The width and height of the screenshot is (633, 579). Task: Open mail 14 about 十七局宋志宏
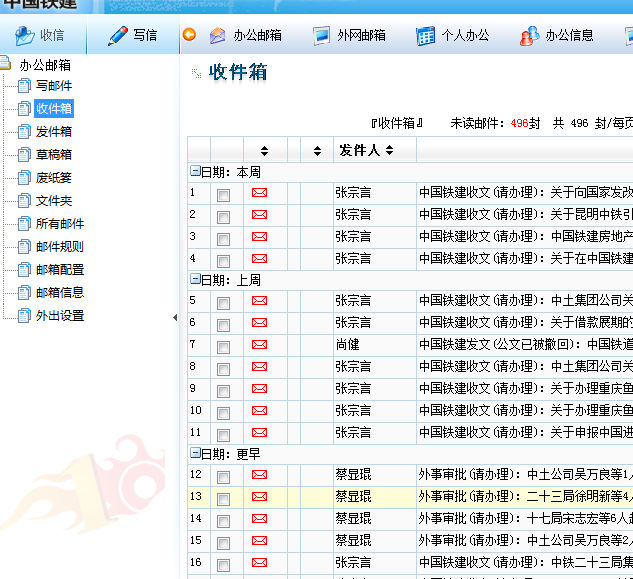[x=526, y=518]
